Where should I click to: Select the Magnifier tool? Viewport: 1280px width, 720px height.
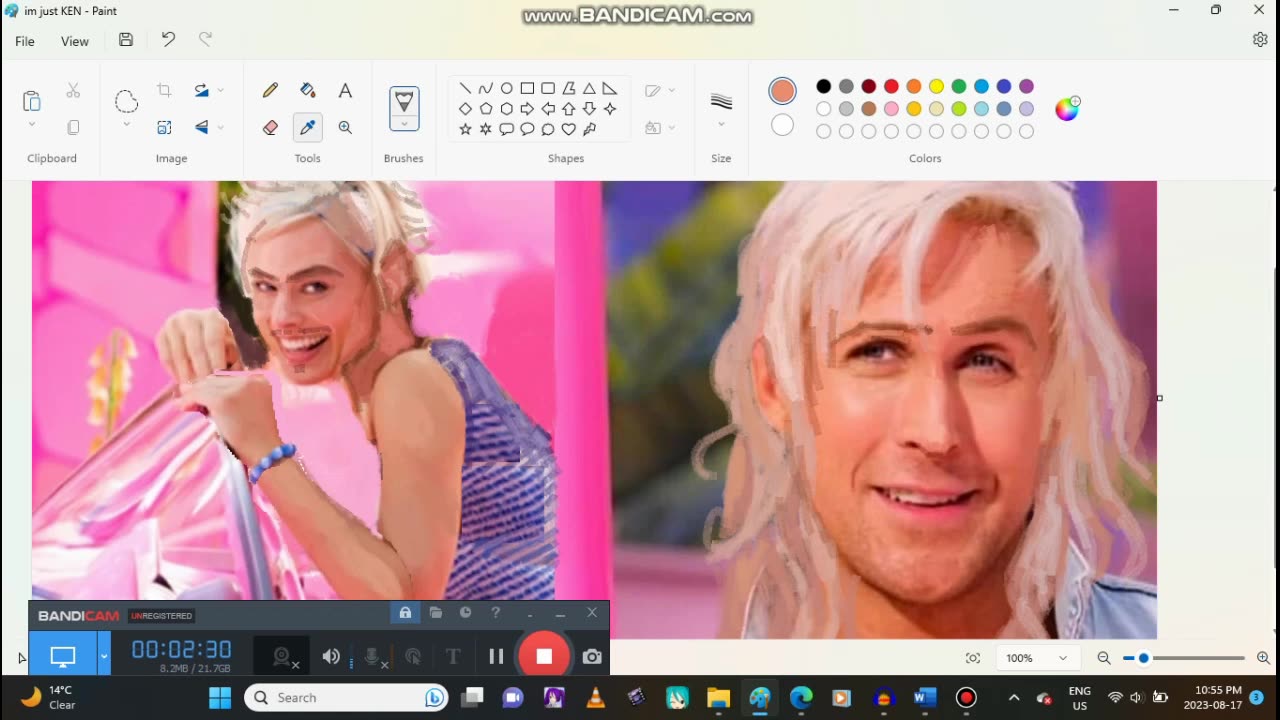[x=345, y=127]
